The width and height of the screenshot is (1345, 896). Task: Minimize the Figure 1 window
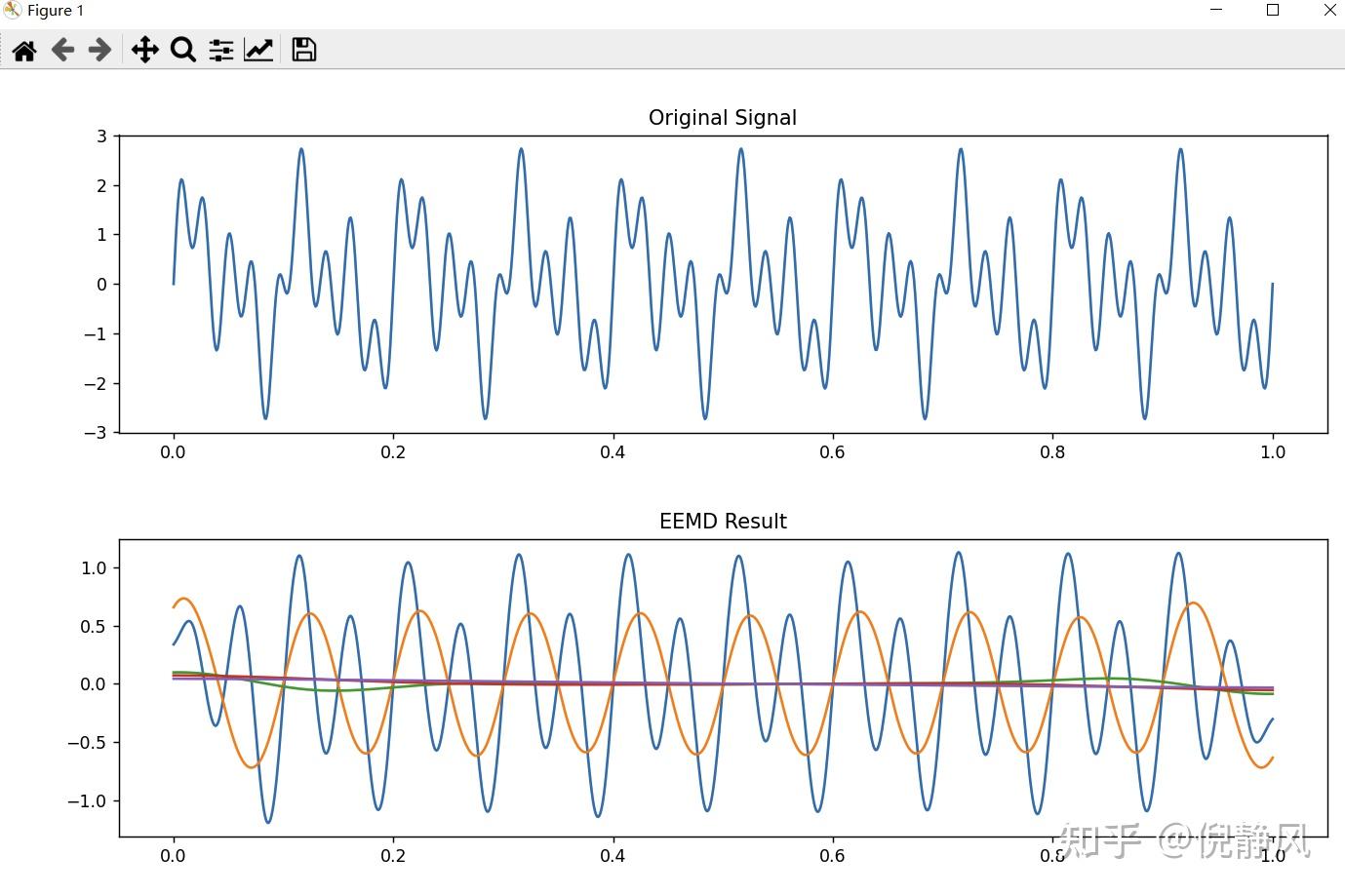click(x=1214, y=10)
